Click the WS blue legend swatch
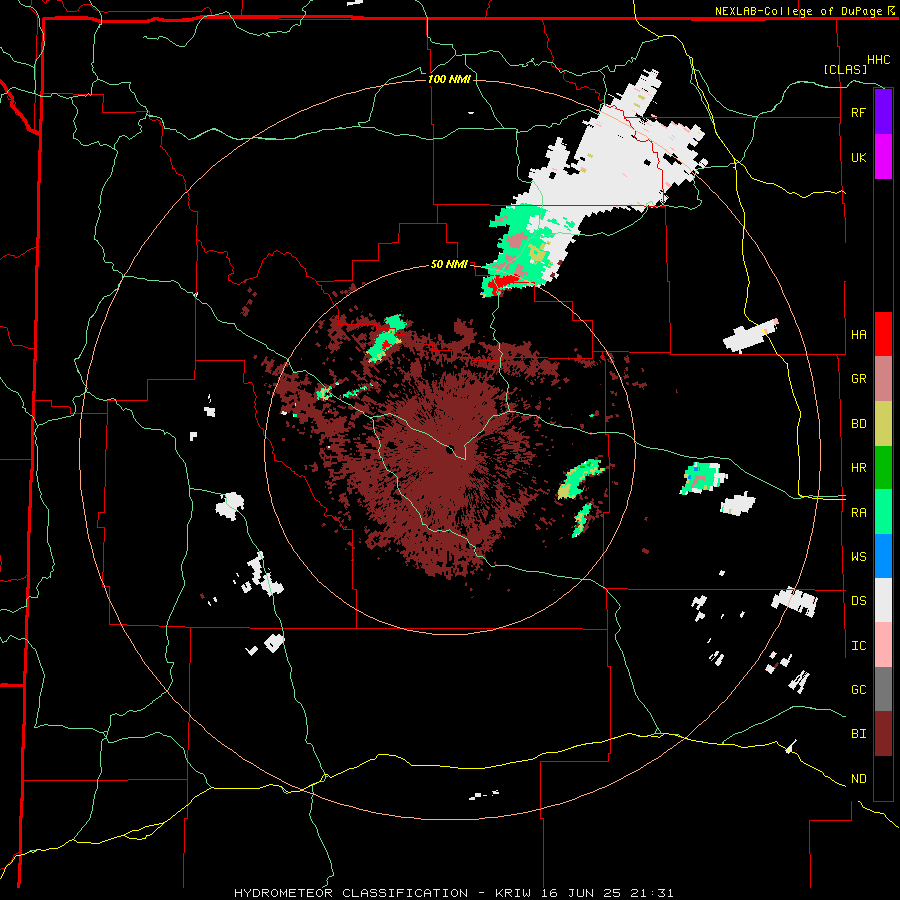 (x=883, y=556)
